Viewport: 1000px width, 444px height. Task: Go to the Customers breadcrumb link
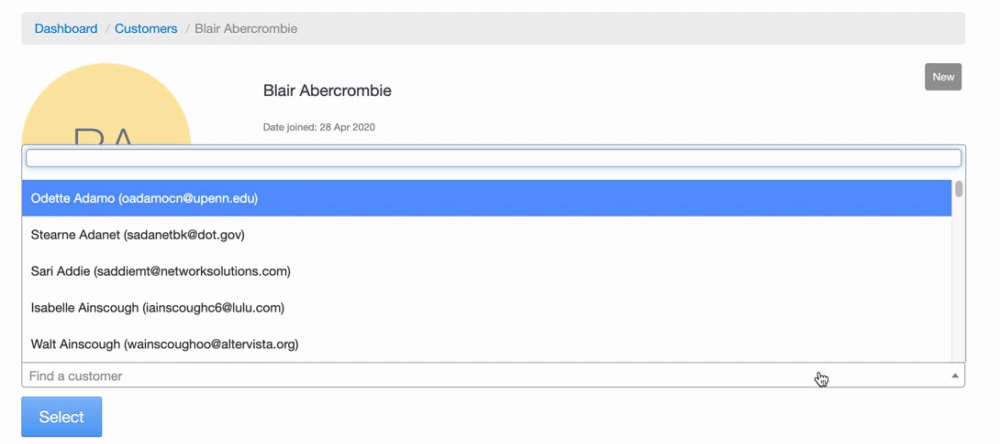(146, 29)
